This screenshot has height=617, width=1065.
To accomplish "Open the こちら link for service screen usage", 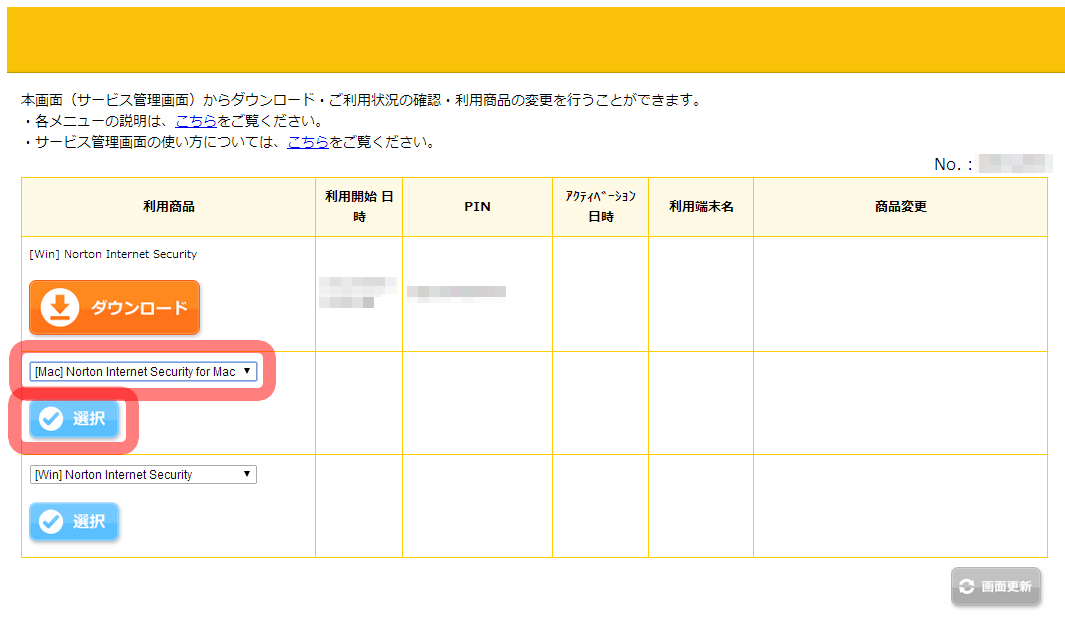I will pyautogui.click(x=308, y=142).
